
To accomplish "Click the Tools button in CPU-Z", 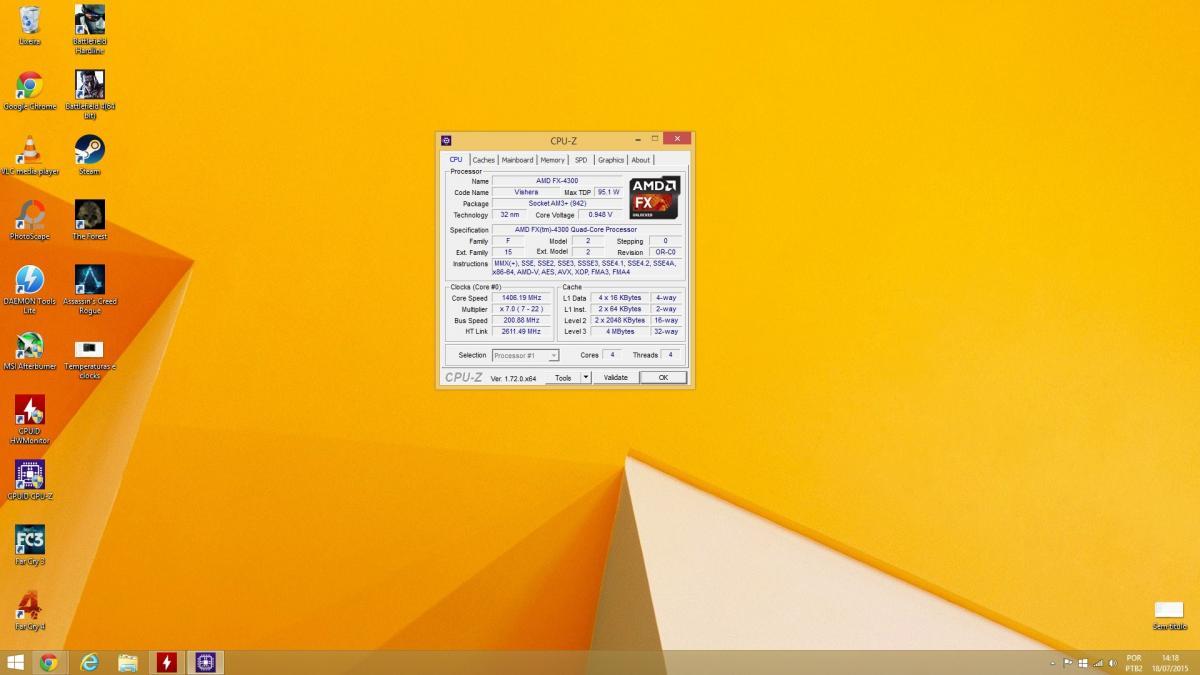I will [563, 378].
